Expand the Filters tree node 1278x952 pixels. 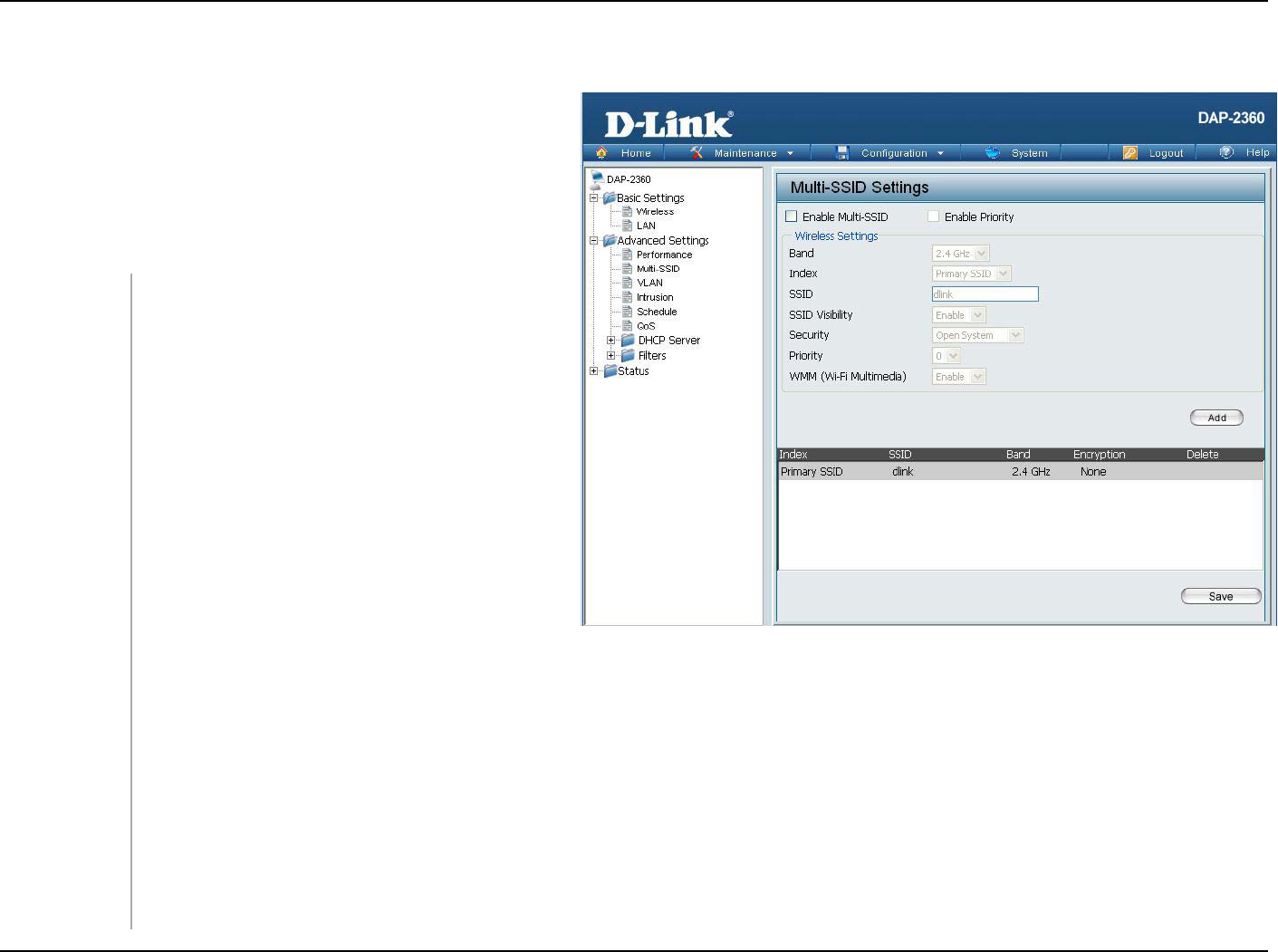[611, 355]
